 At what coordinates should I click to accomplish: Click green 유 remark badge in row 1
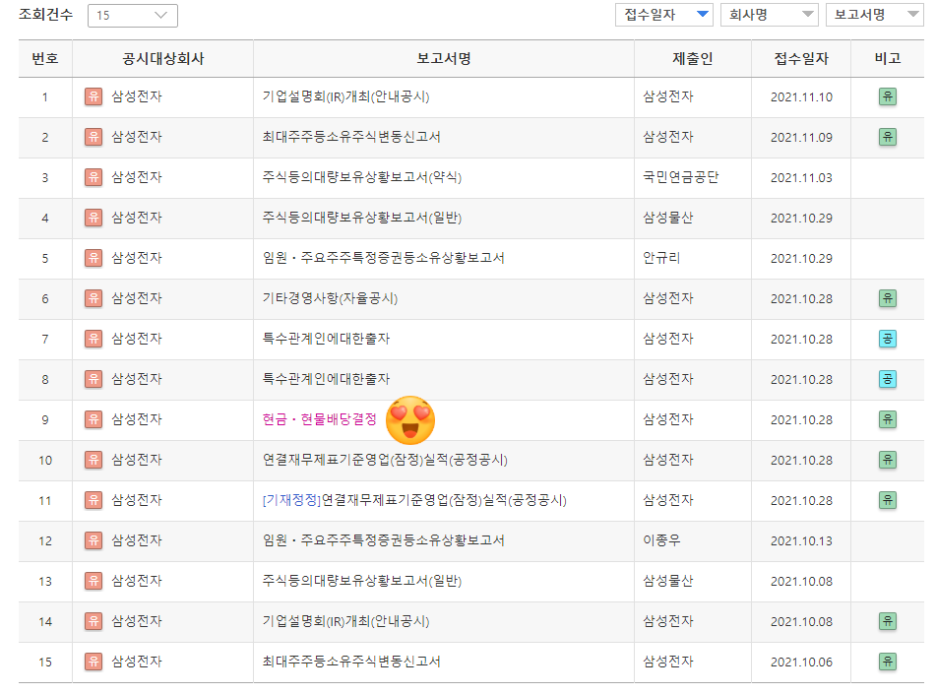coord(888,97)
